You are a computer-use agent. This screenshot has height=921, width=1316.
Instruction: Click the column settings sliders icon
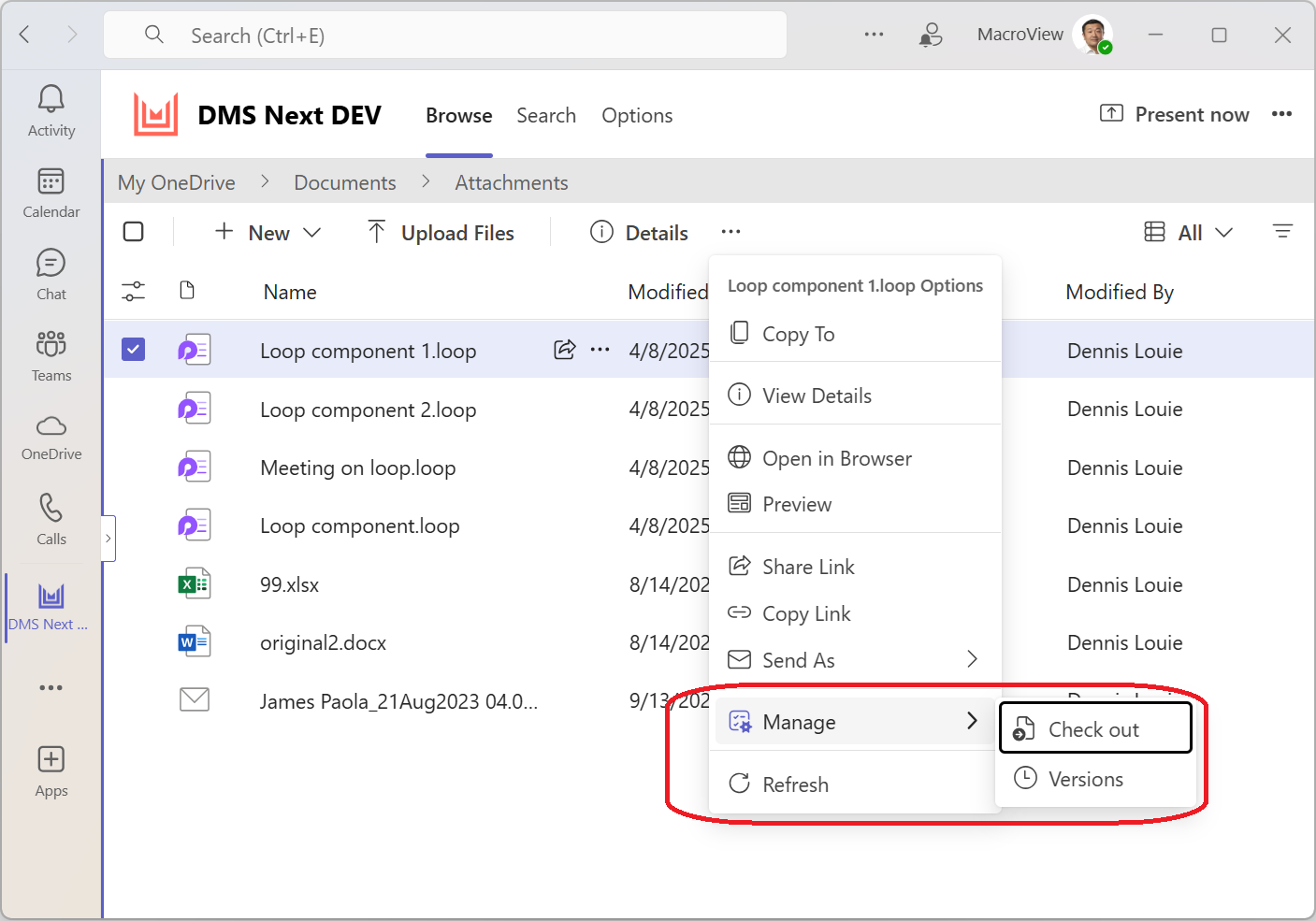click(x=134, y=292)
